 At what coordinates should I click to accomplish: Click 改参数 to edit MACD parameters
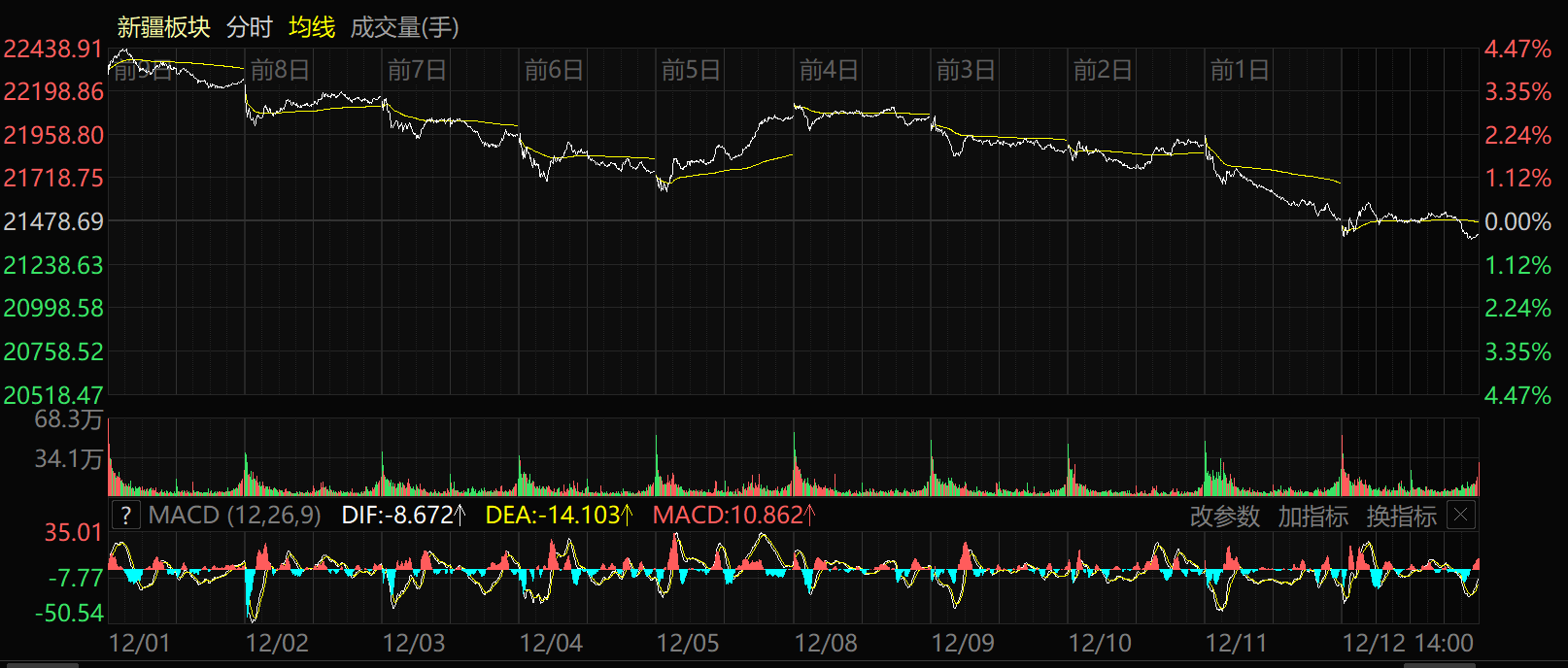coord(1224,517)
